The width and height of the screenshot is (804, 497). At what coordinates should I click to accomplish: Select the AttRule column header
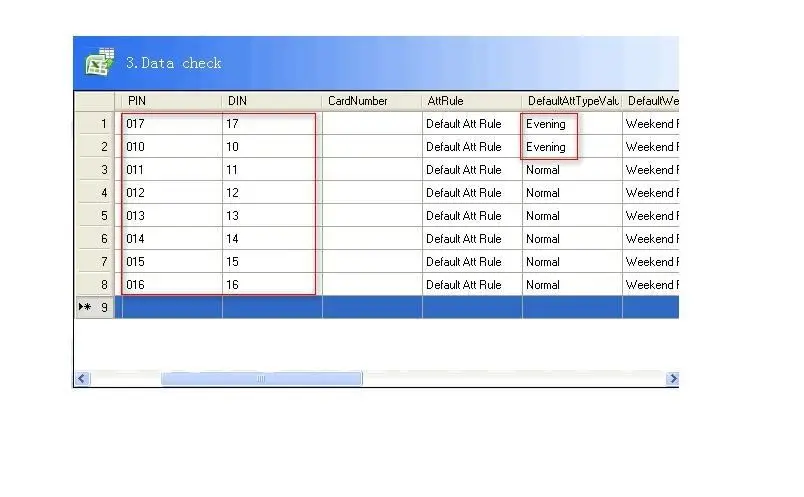coord(471,101)
